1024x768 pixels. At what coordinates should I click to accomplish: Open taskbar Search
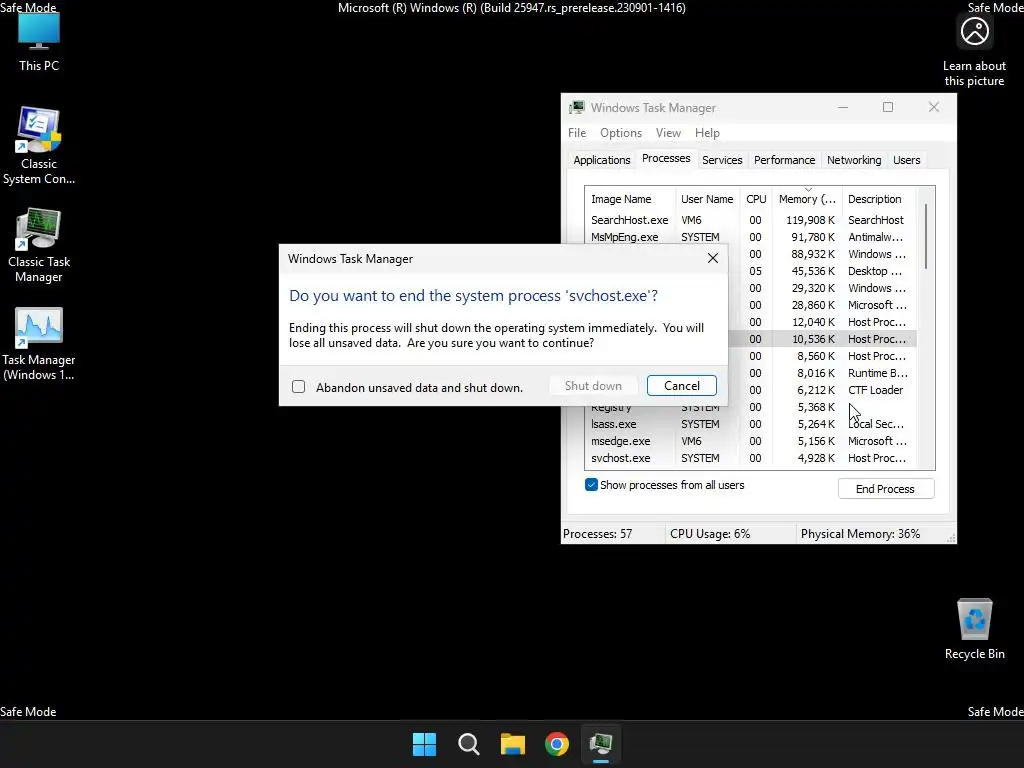point(468,744)
